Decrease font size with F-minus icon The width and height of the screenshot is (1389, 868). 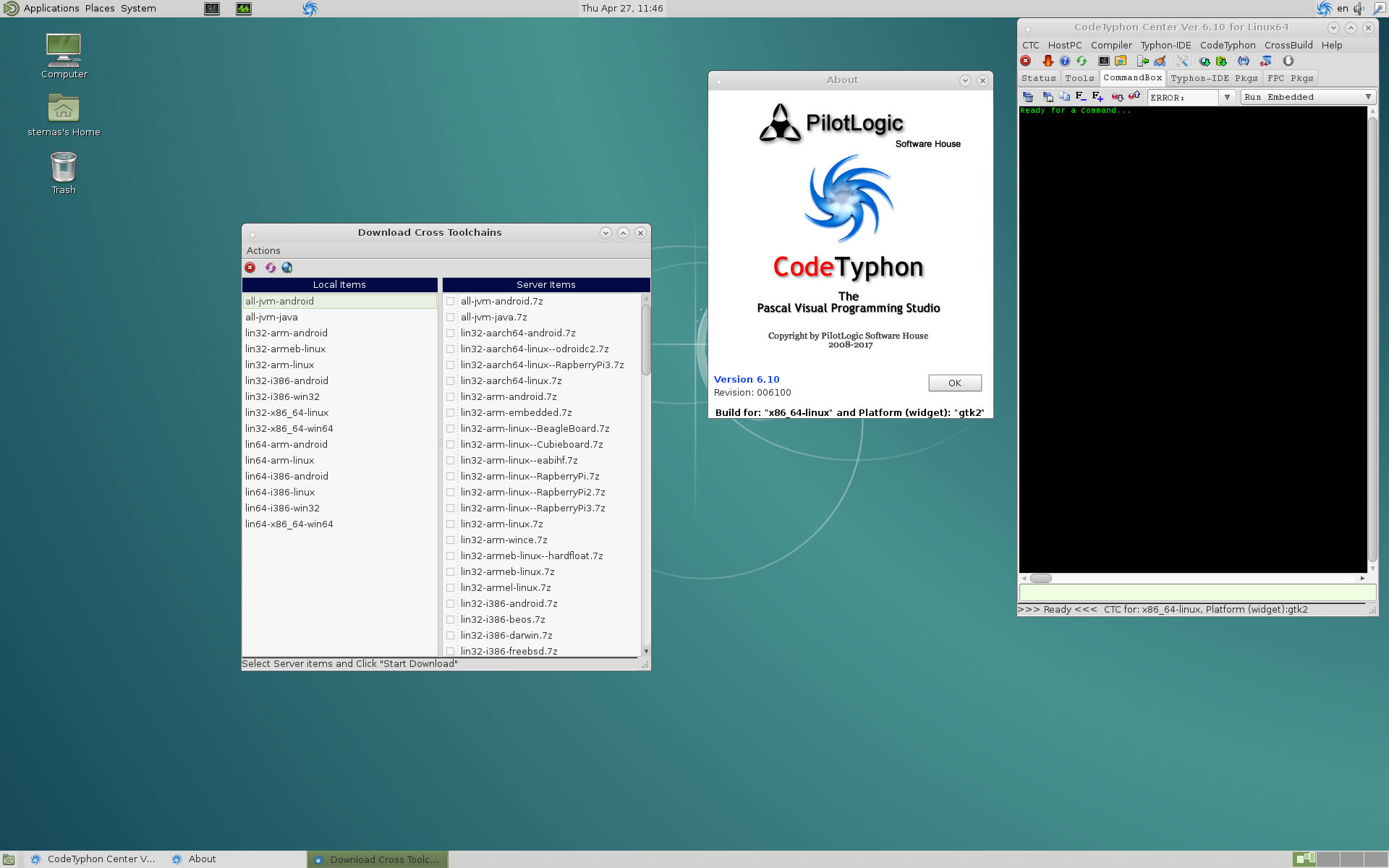[x=1081, y=97]
